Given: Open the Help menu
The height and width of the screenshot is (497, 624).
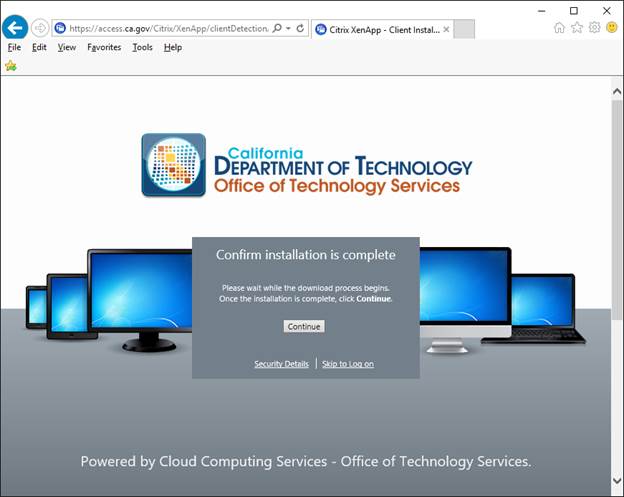Looking at the screenshot, I should coord(173,47).
